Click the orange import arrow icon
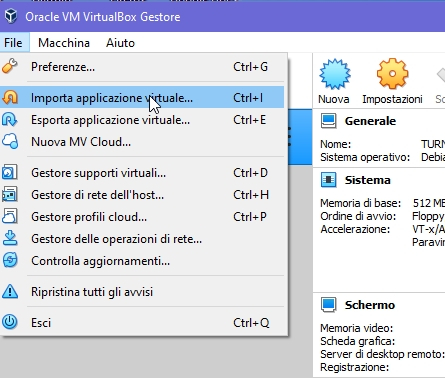 10,97
